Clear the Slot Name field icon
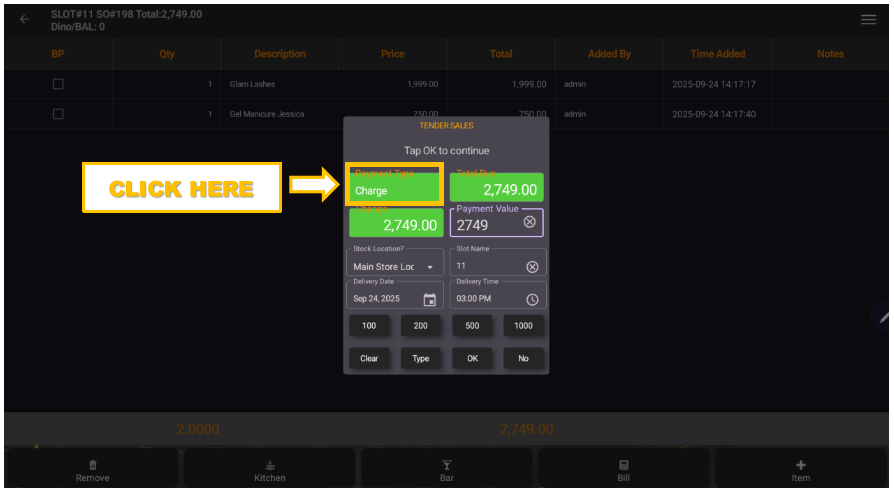Viewport: 894px width, 493px height. point(532,267)
